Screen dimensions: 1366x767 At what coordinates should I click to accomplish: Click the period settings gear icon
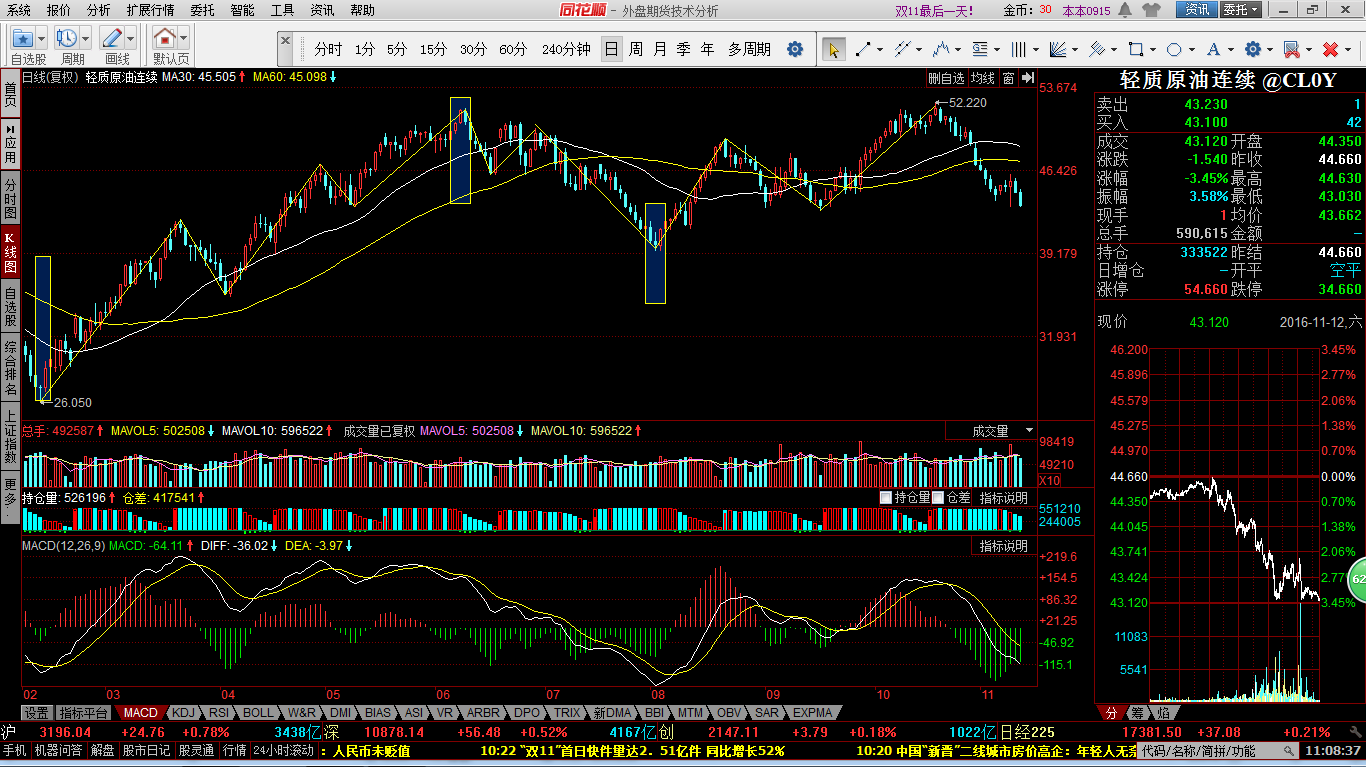795,49
